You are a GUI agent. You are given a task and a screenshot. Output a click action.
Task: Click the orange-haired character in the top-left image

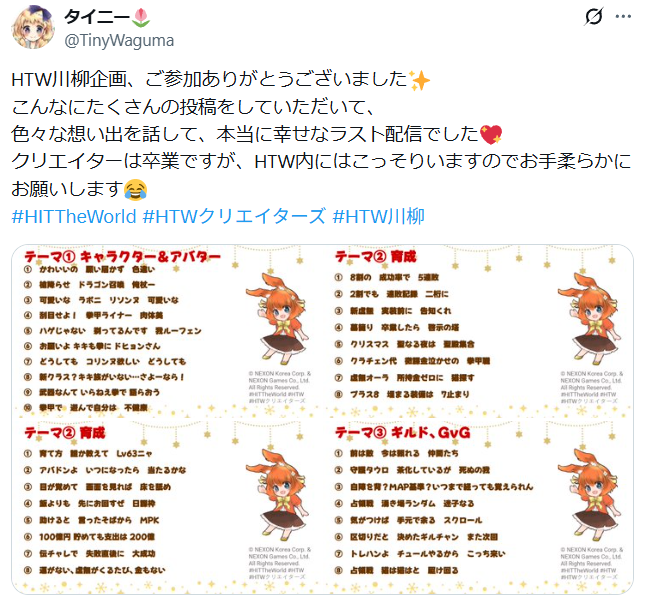278,319
